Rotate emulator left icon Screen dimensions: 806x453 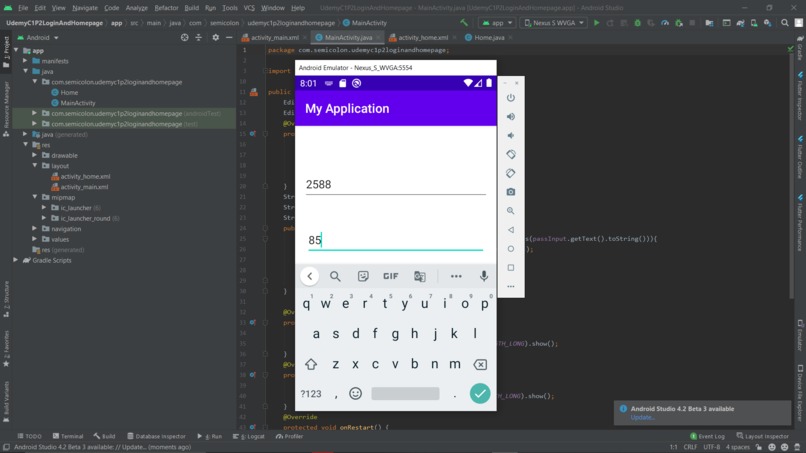pyautogui.click(x=510, y=154)
